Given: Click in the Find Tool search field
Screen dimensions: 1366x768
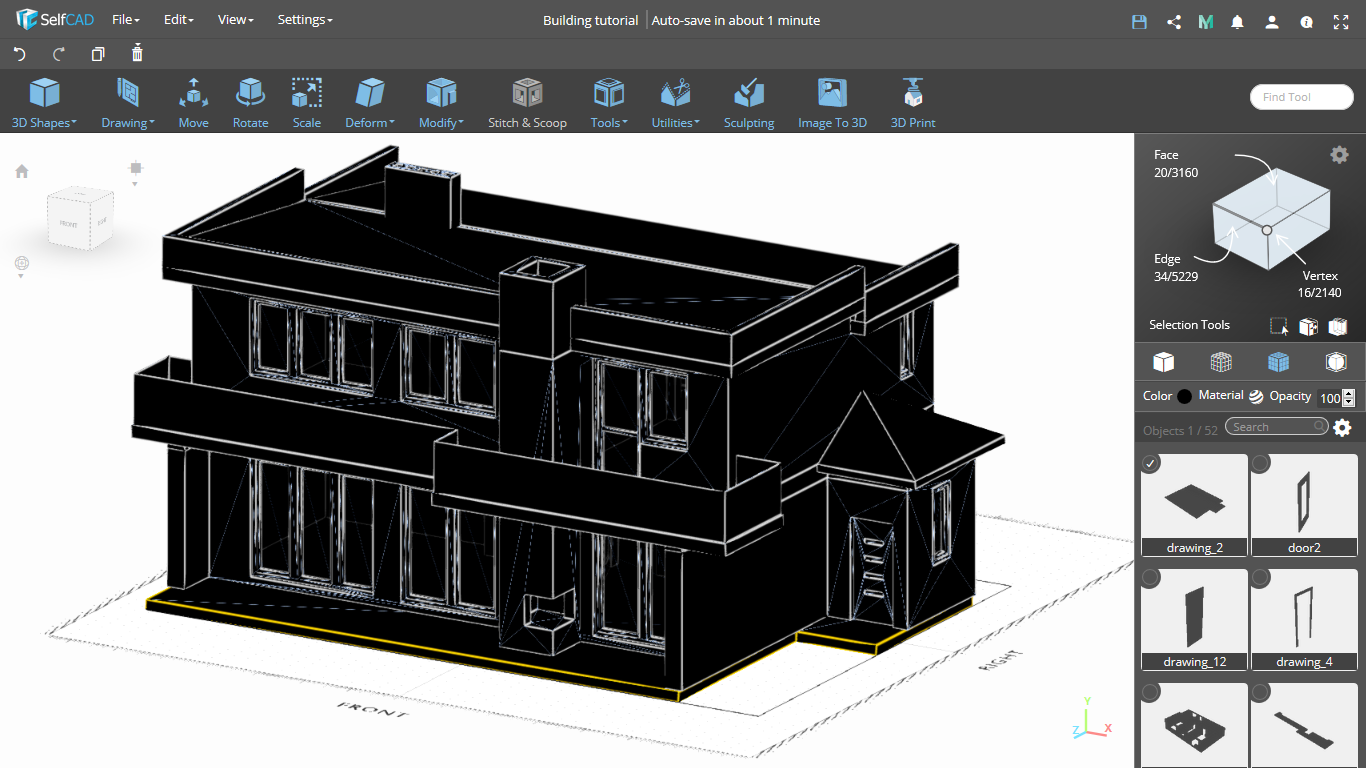Looking at the screenshot, I should click(1300, 97).
